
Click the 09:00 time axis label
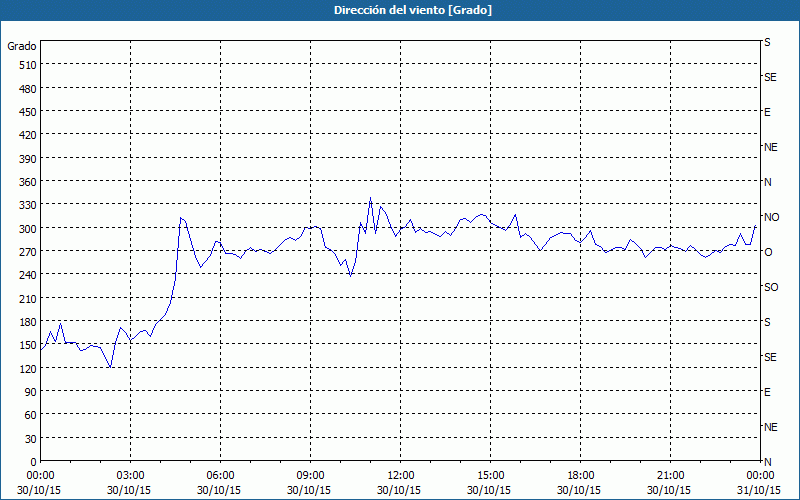(310, 476)
